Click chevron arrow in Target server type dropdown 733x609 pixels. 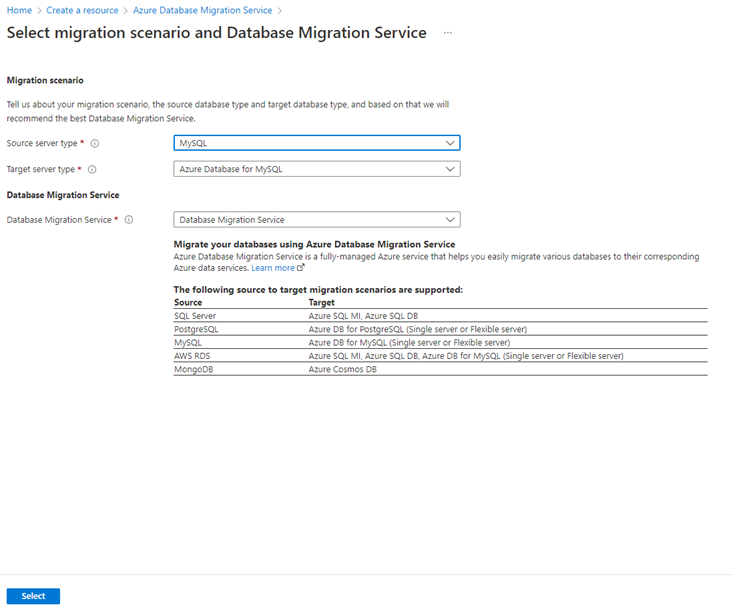[x=450, y=169]
